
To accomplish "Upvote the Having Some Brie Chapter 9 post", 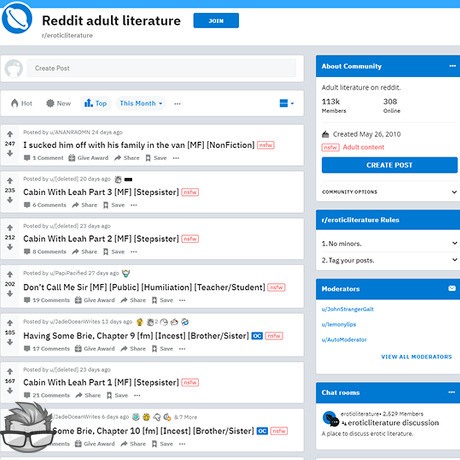I will click(x=10, y=323).
